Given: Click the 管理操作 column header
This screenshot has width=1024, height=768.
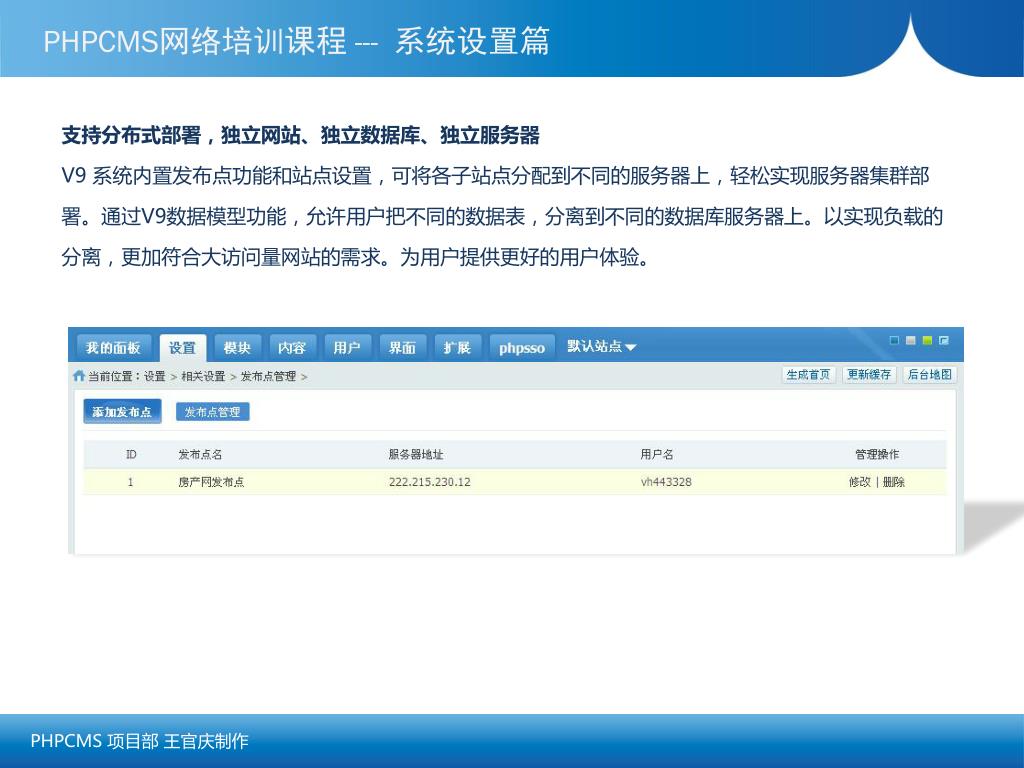Looking at the screenshot, I should tap(877, 455).
